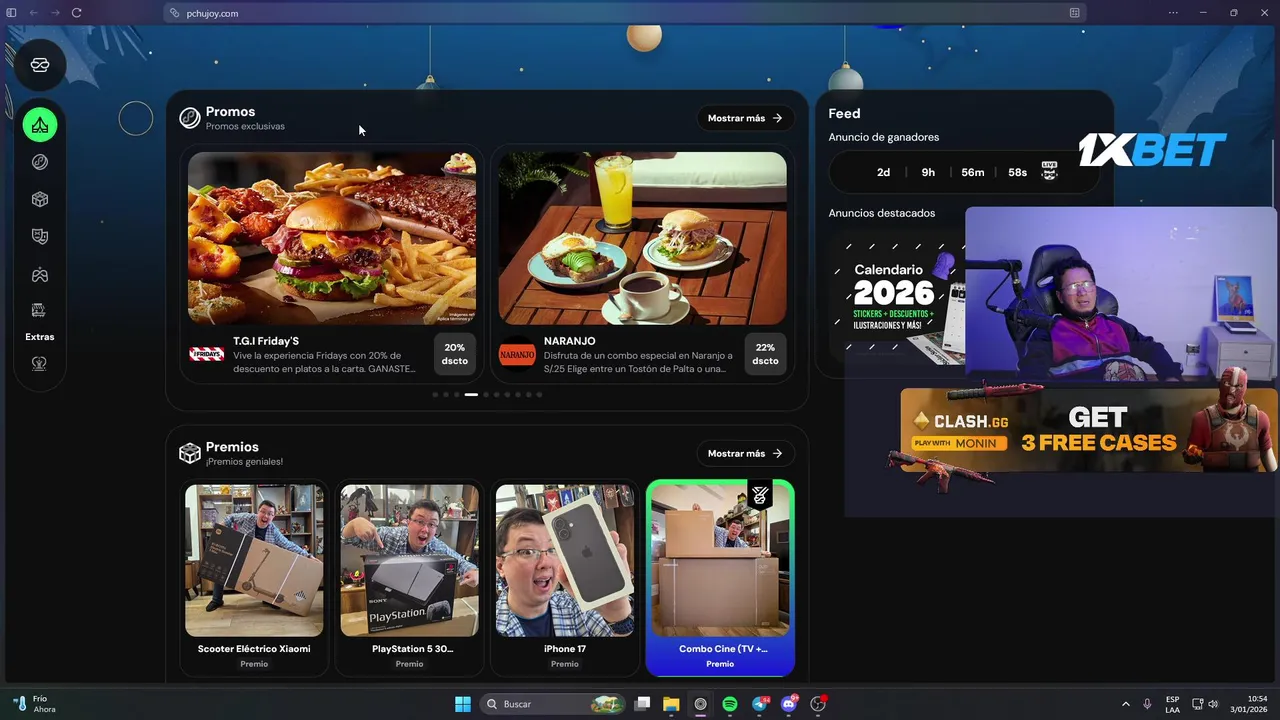Image resolution: width=1280 pixels, height=720 pixels.
Task: Open the gamepad icon in the sidebar
Action: coord(40,275)
